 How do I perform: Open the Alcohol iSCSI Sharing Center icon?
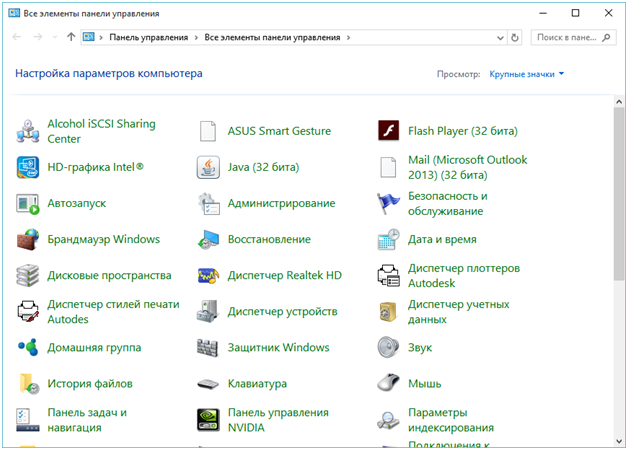click(28, 131)
